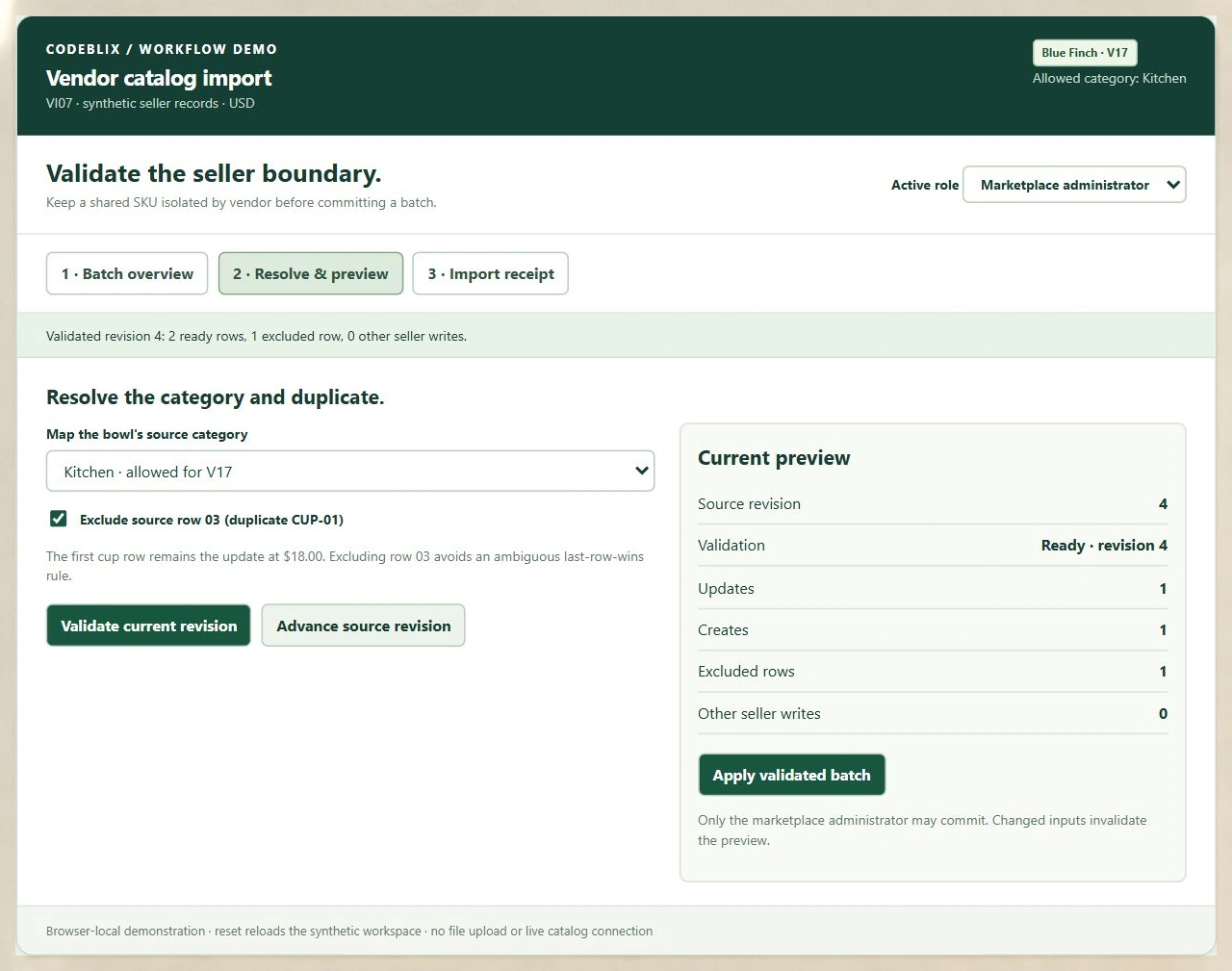Toggle Exclude source row 03 checkbox
The height and width of the screenshot is (971, 1232).
coord(59,519)
